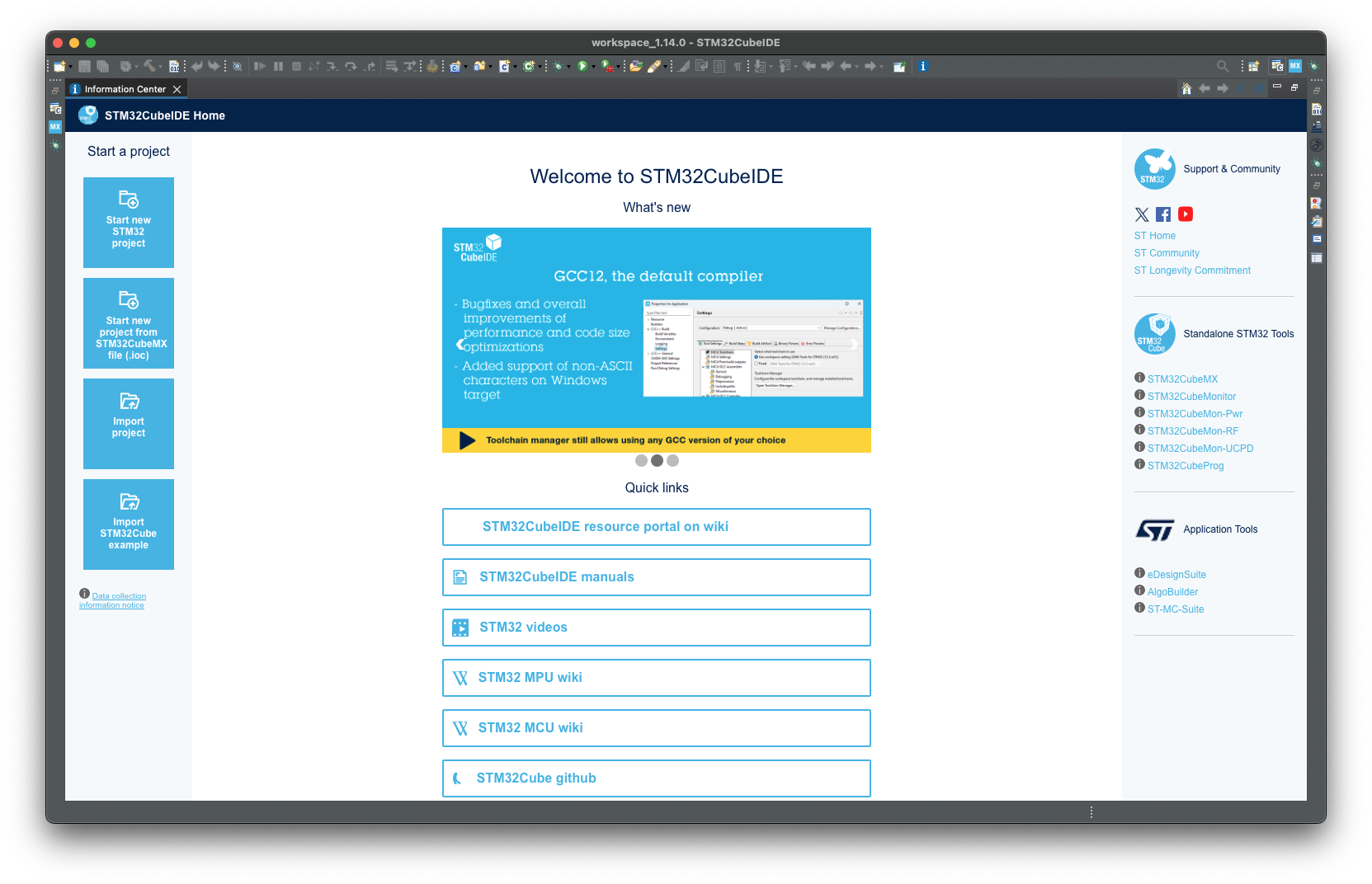
Task: Click the new C source file icon
Action: coord(504,66)
